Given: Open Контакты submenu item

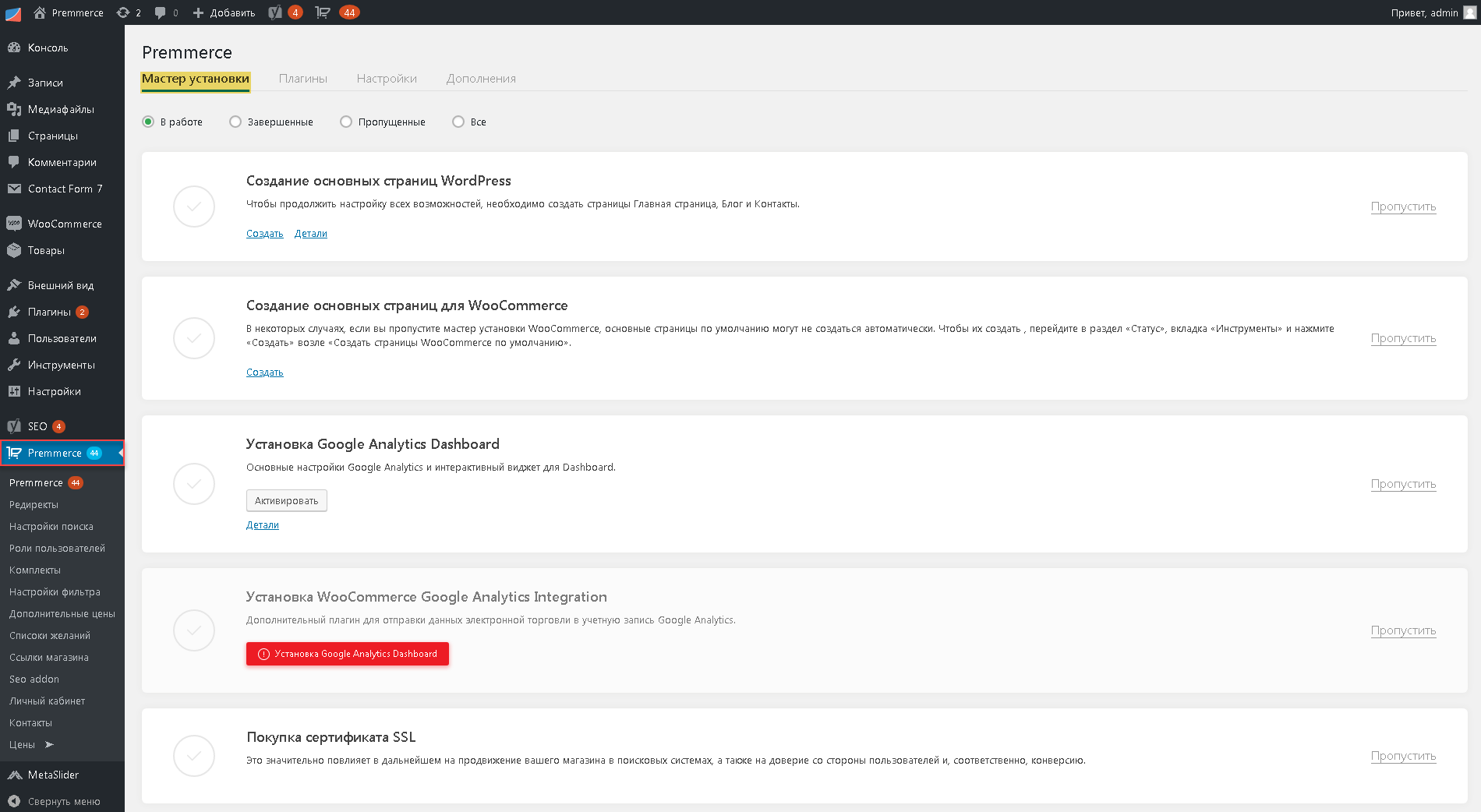Looking at the screenshot, I should tap(30, 723).
